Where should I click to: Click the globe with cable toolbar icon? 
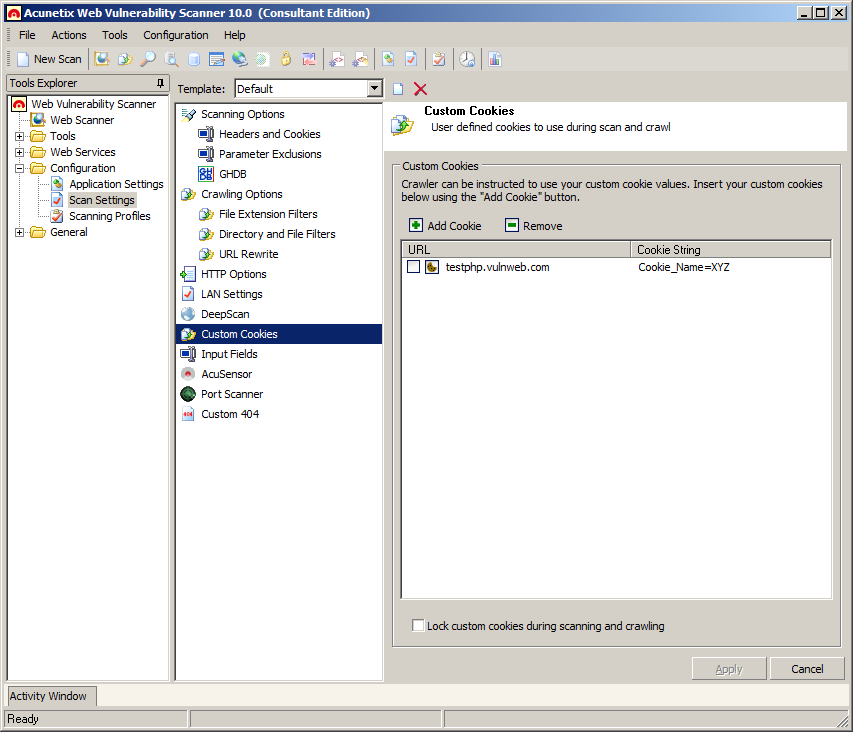coord(239,59)
